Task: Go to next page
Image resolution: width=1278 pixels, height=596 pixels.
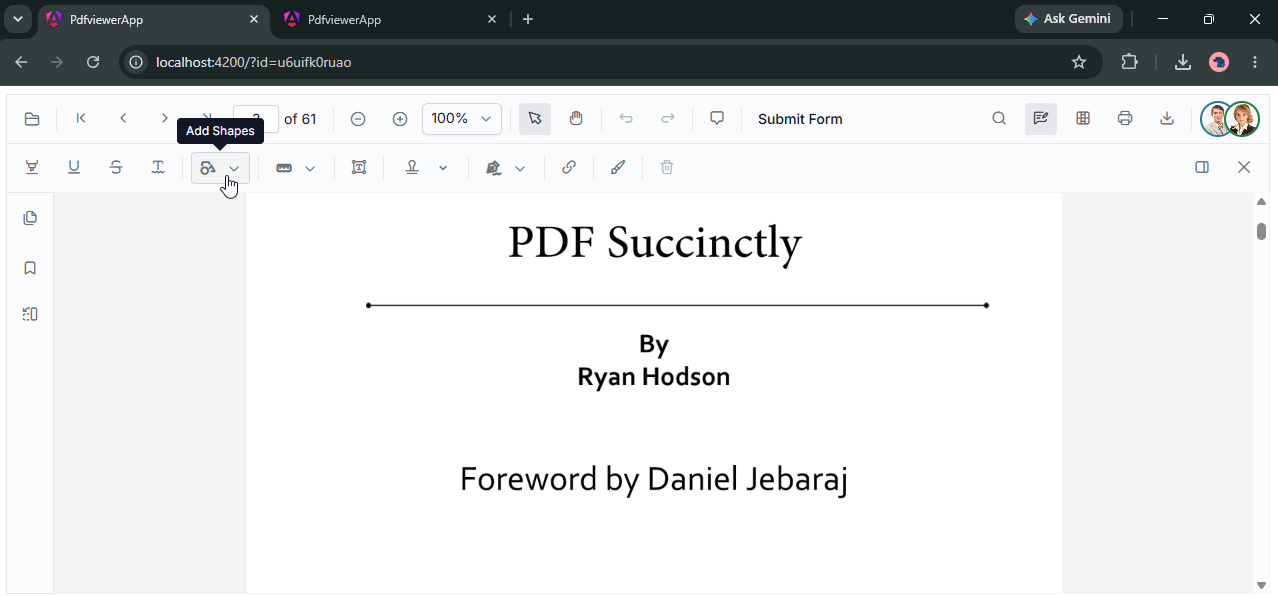Action: coord(164,118)
